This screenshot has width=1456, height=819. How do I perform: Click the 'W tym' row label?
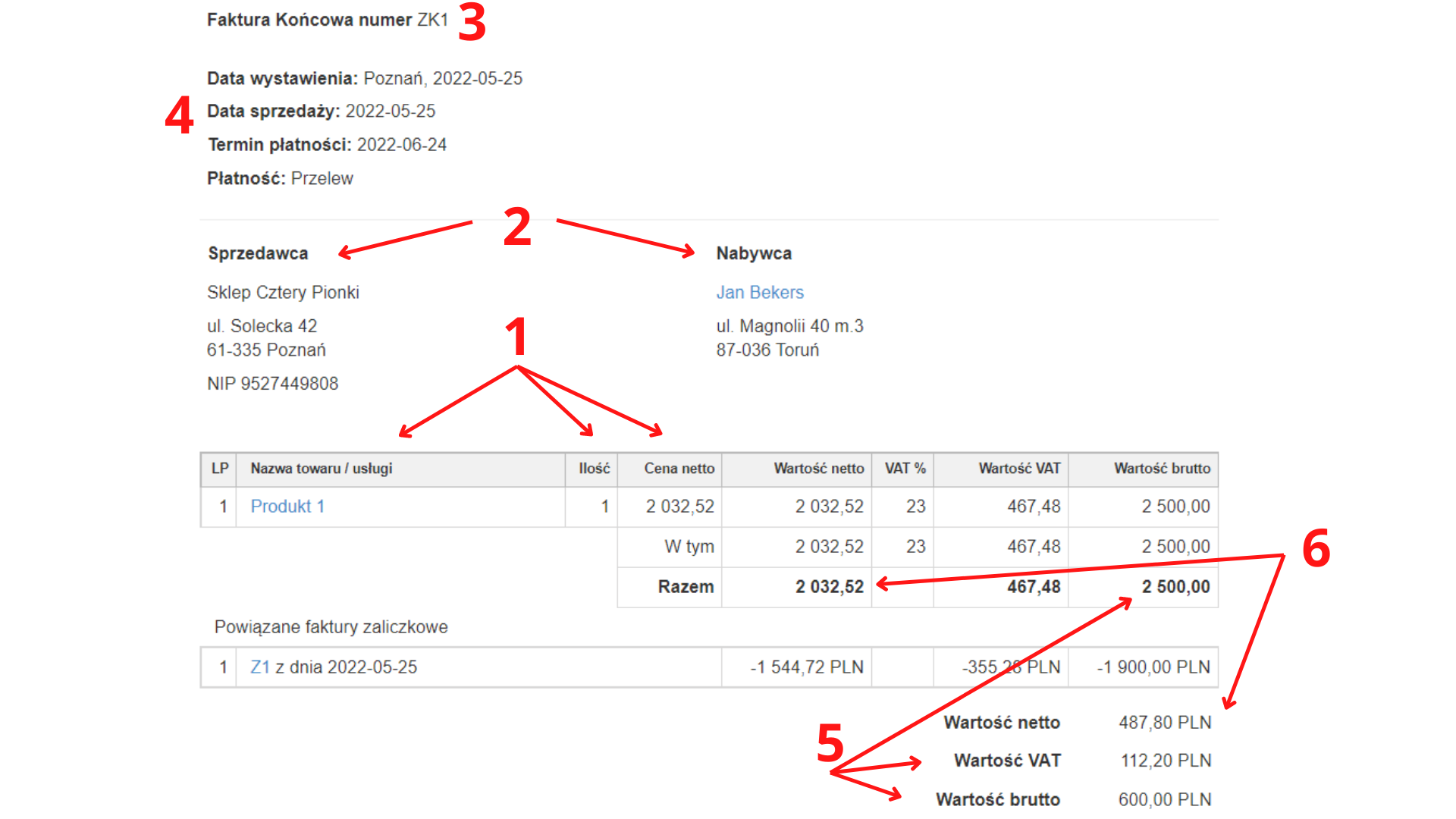click(x=689, y=547)
